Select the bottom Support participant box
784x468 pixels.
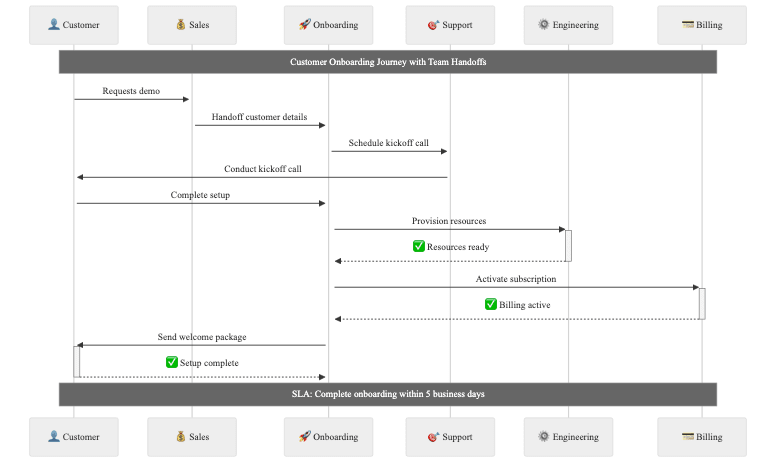click(450, 437)
